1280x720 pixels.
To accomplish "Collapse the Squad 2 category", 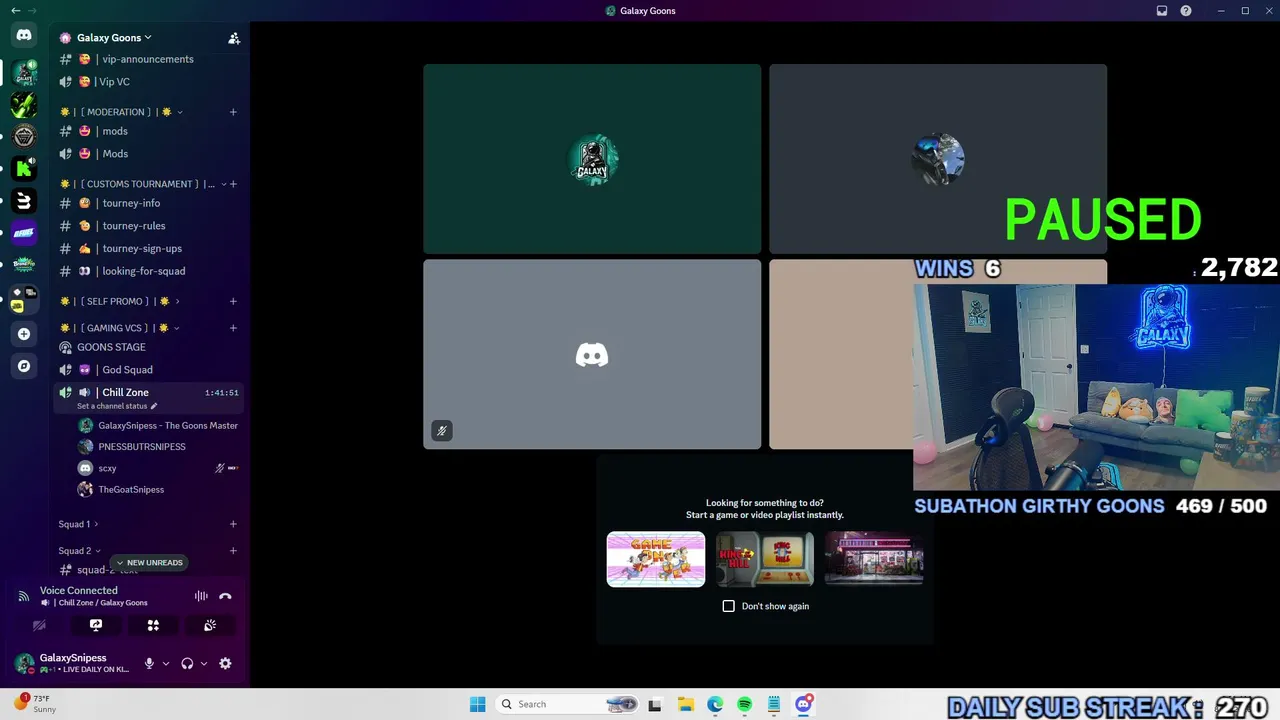I will pos(98,551).
